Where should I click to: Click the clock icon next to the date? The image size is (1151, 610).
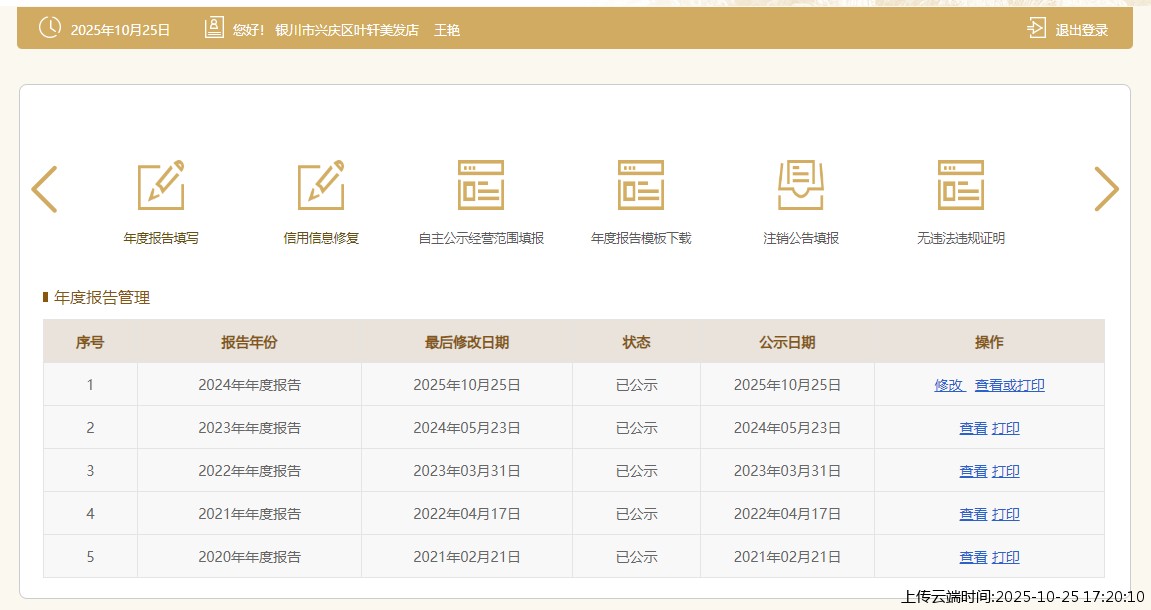coord(50,29)
